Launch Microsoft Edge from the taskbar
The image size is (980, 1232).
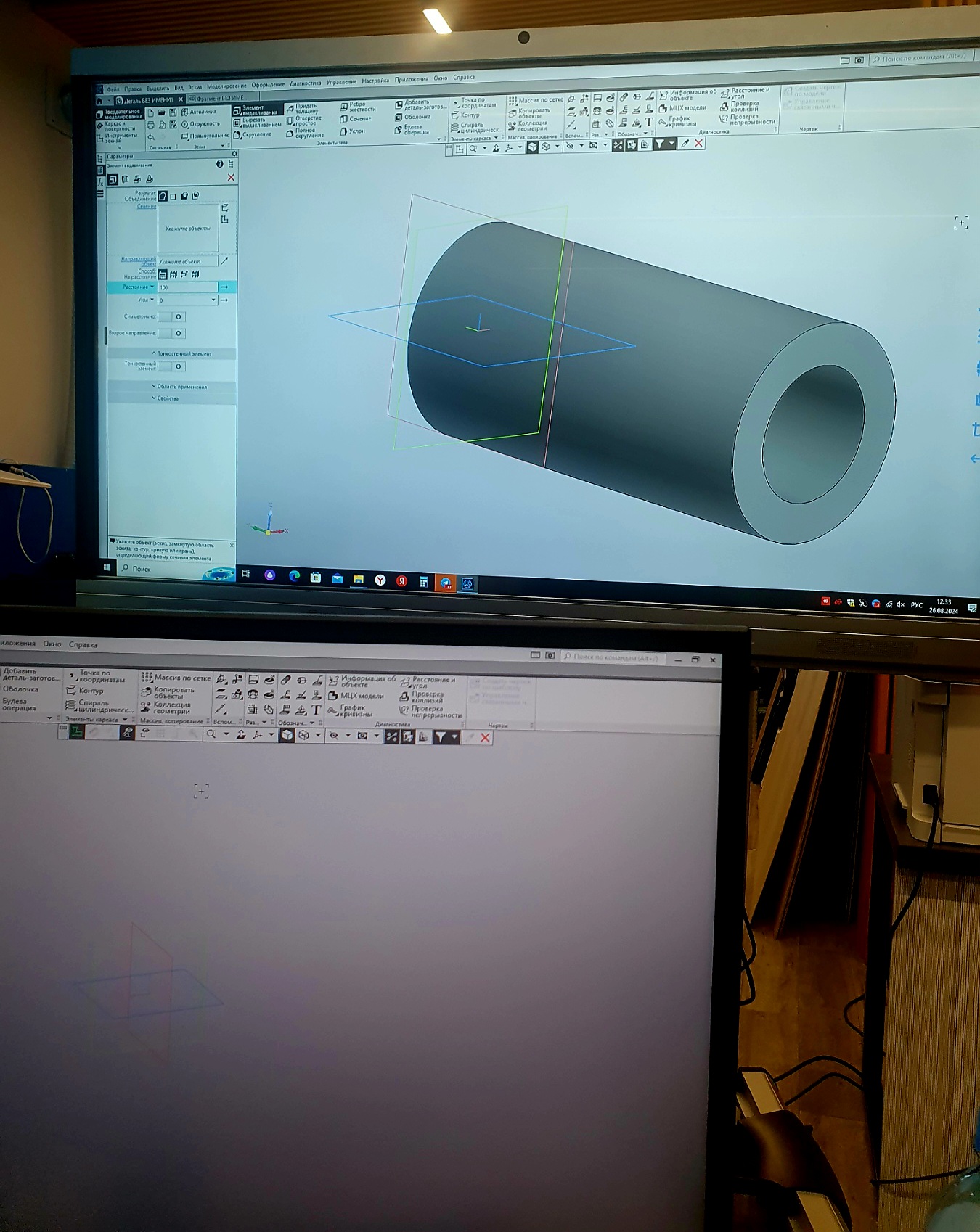(x=294, y=576)
